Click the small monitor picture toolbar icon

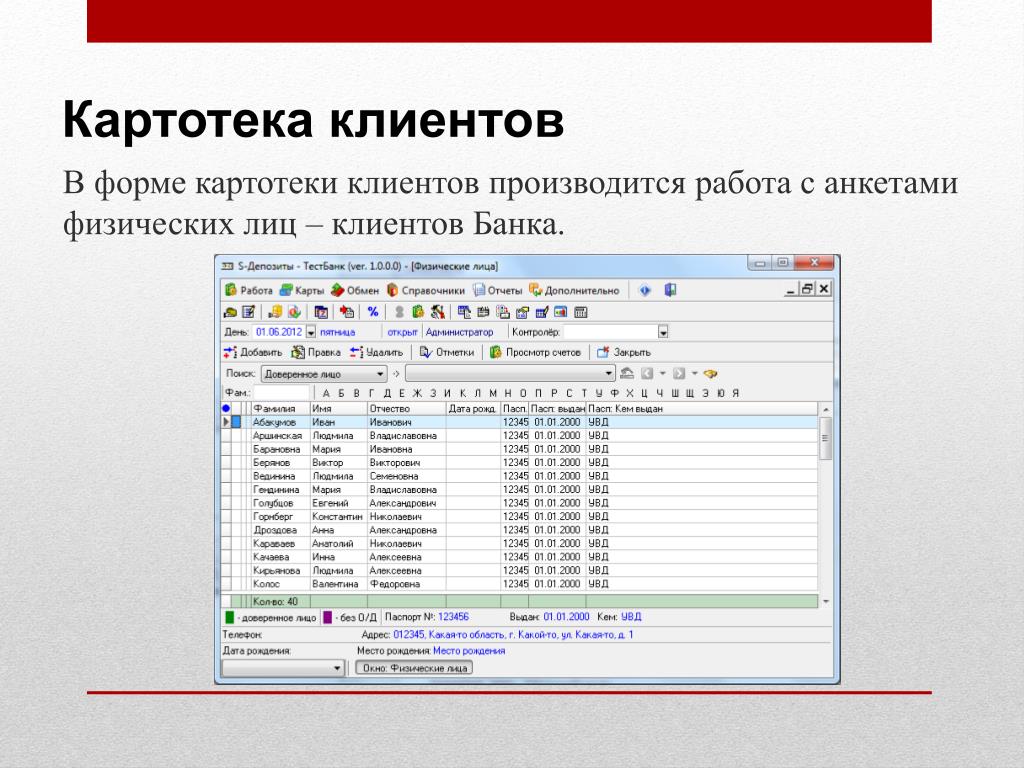561,312
